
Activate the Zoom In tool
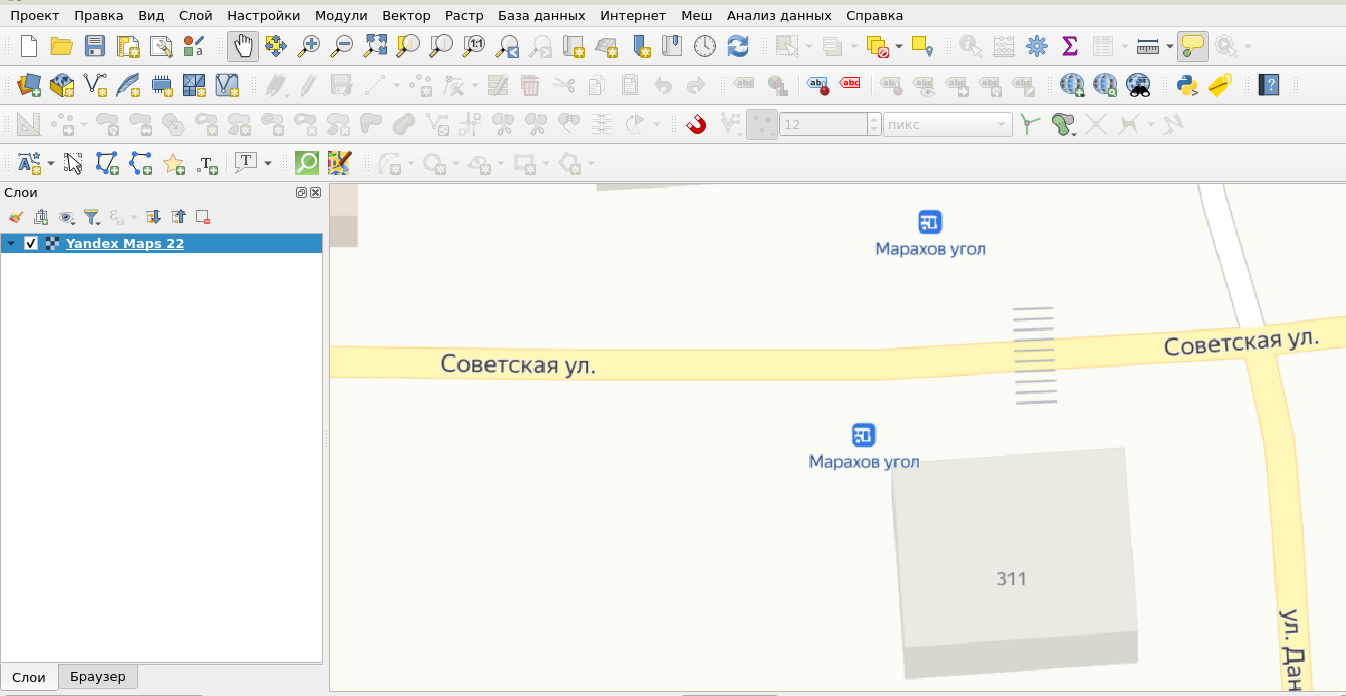pyautogui.click(x=309, y=46)
